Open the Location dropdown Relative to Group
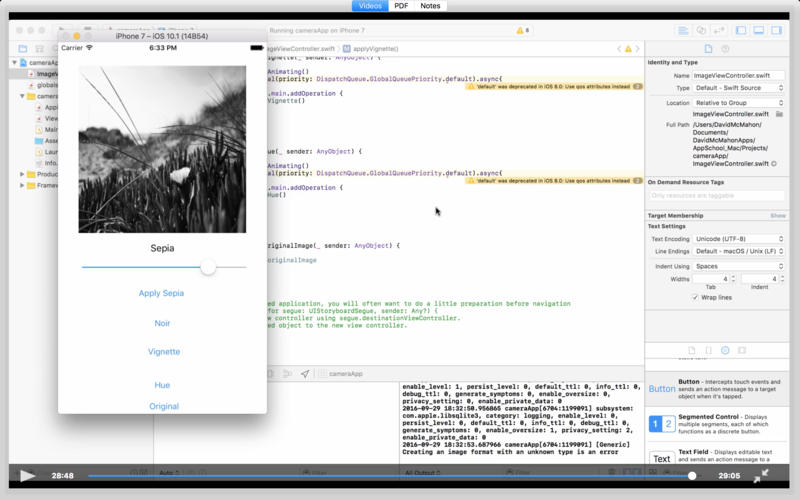Viewport: 800px width, 500px height. (x=738, y=103)
